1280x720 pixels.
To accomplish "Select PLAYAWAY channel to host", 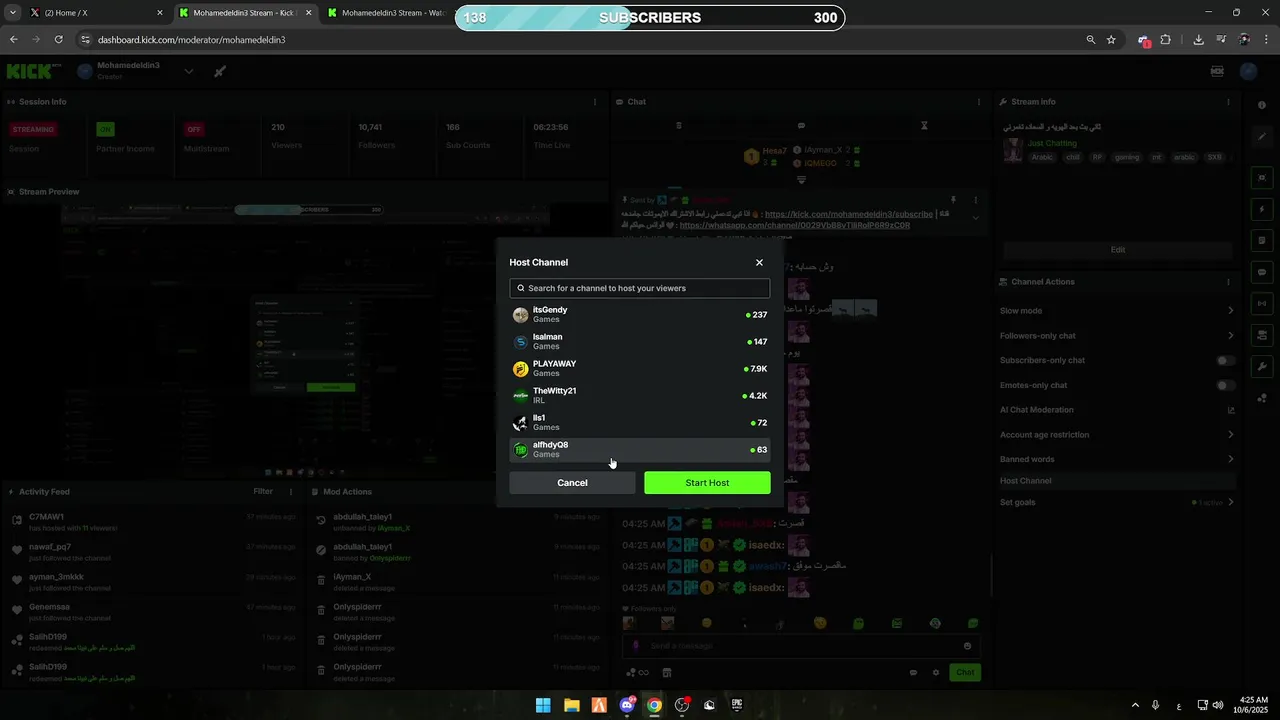I will (x=640, y=369).
